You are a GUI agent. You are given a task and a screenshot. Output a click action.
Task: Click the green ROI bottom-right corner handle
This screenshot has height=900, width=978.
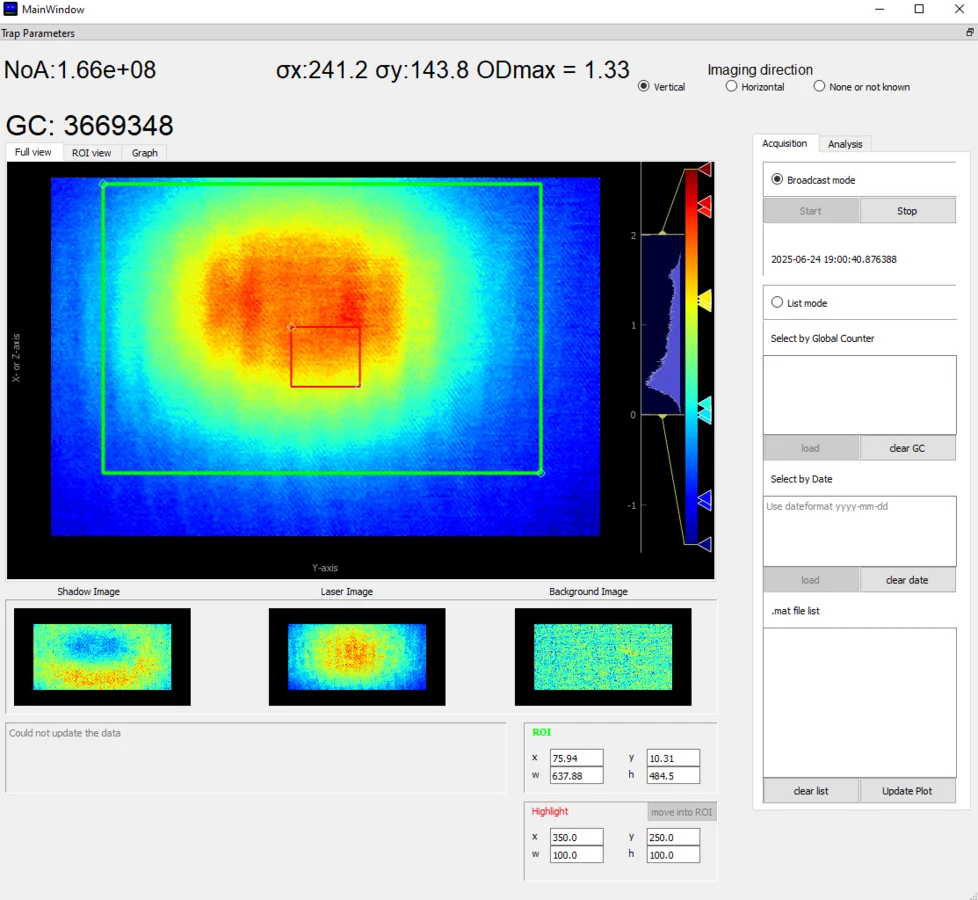tap(541, 472)
